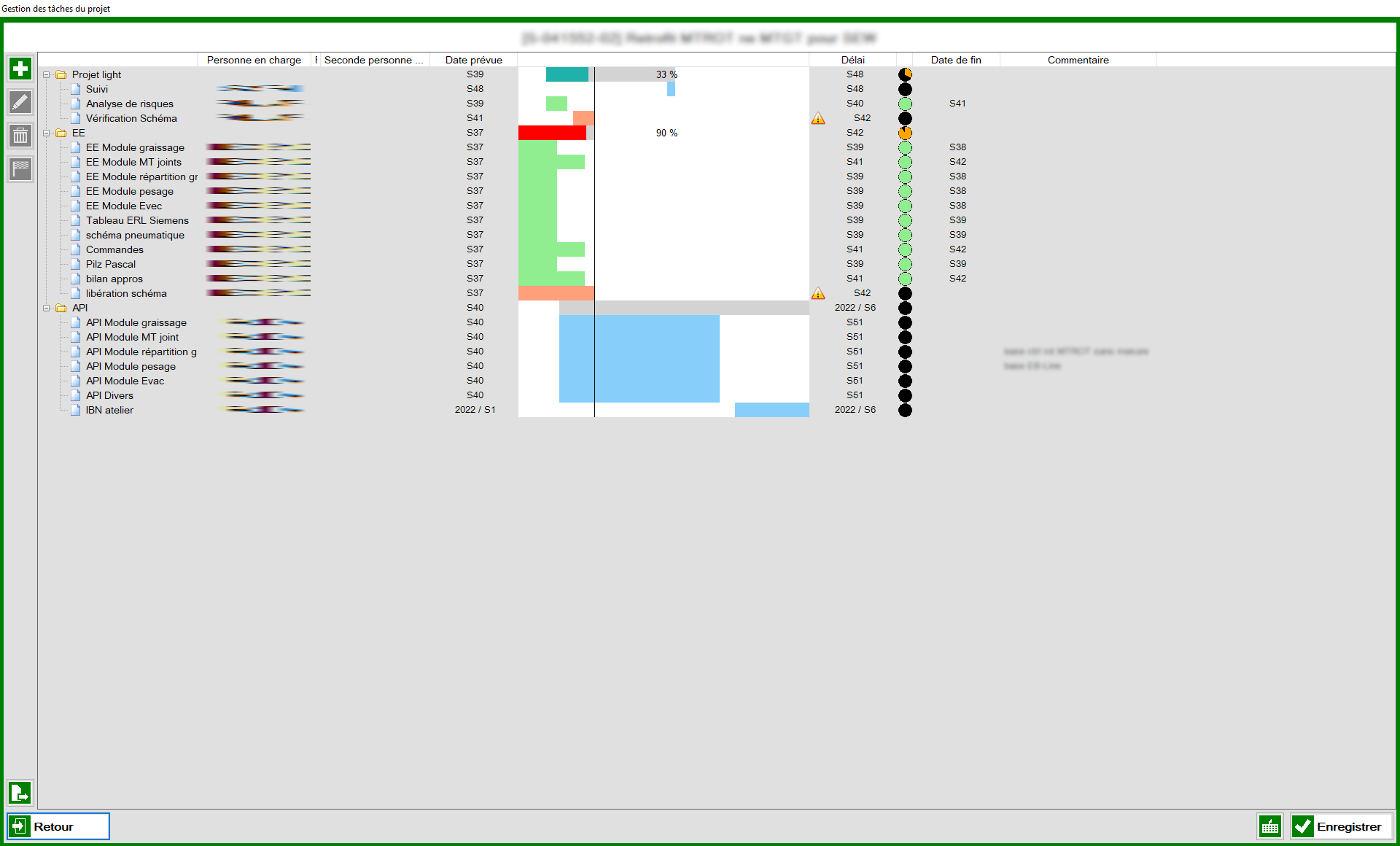The height and width of the screenshot is (846, 1400).
Task: Click the export icon above Retour
Action: [20, 792]
